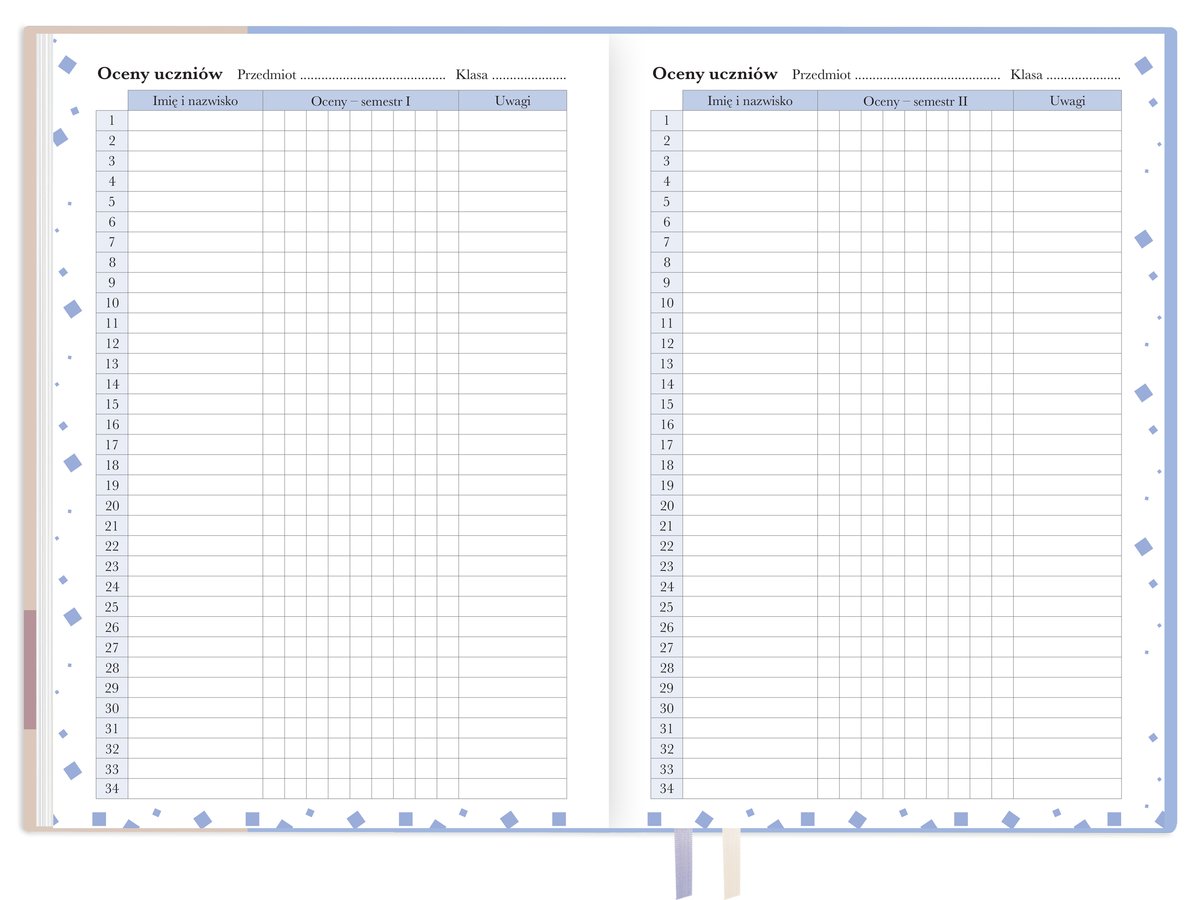Click the lavender ribbon bookmark below the planner
Viewport: 1200px width, 900px height.
[682, 860]
